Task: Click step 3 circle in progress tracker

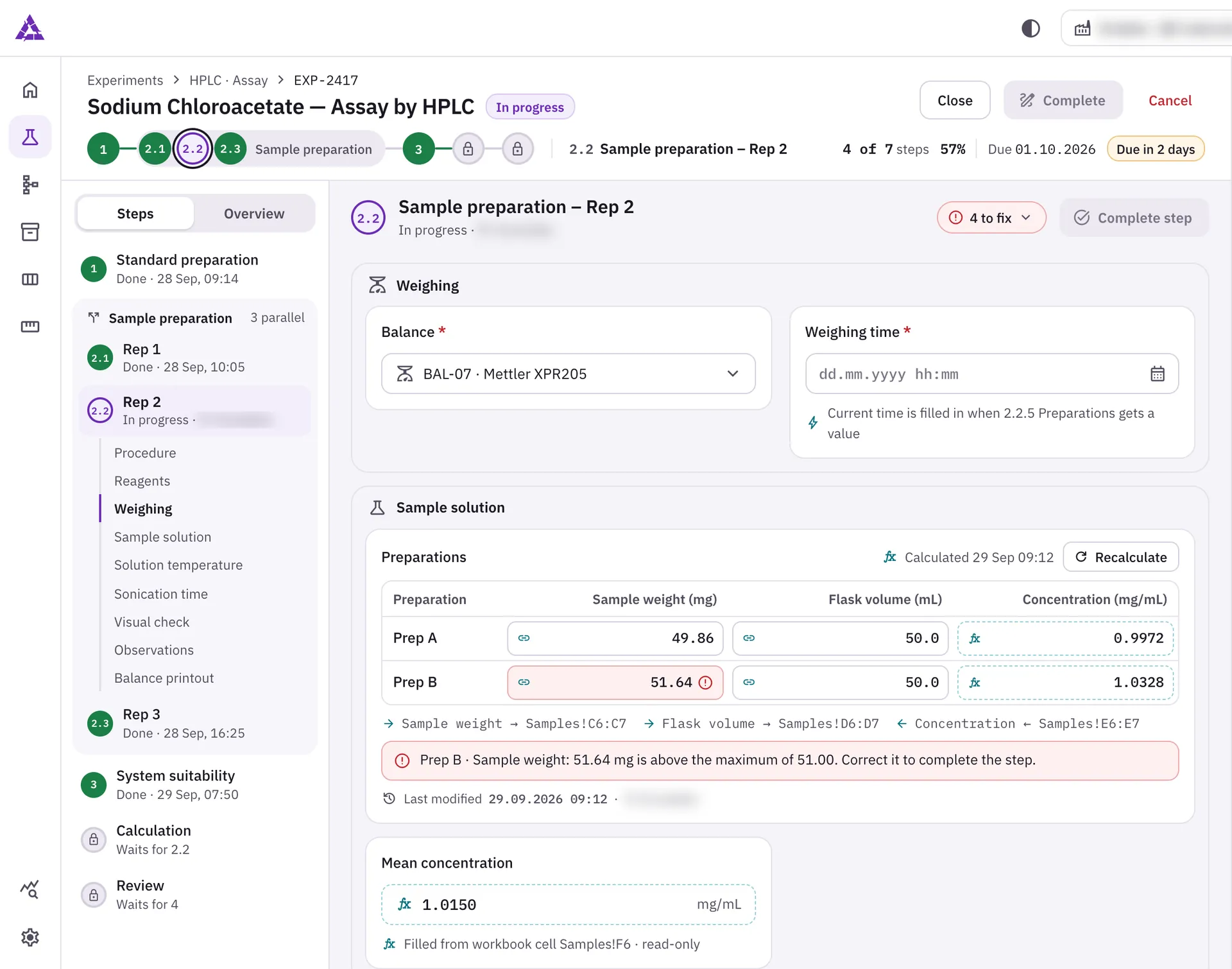Action: [x=418, y=149]
